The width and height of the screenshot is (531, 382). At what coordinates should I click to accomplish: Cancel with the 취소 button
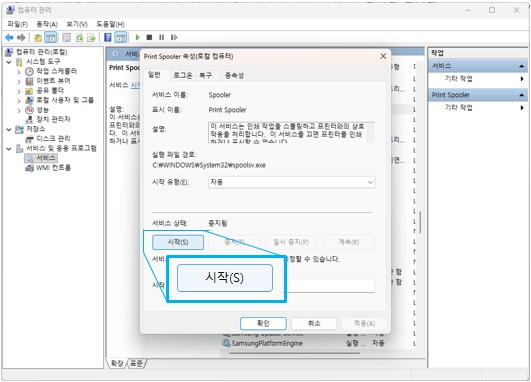(314, 323)
